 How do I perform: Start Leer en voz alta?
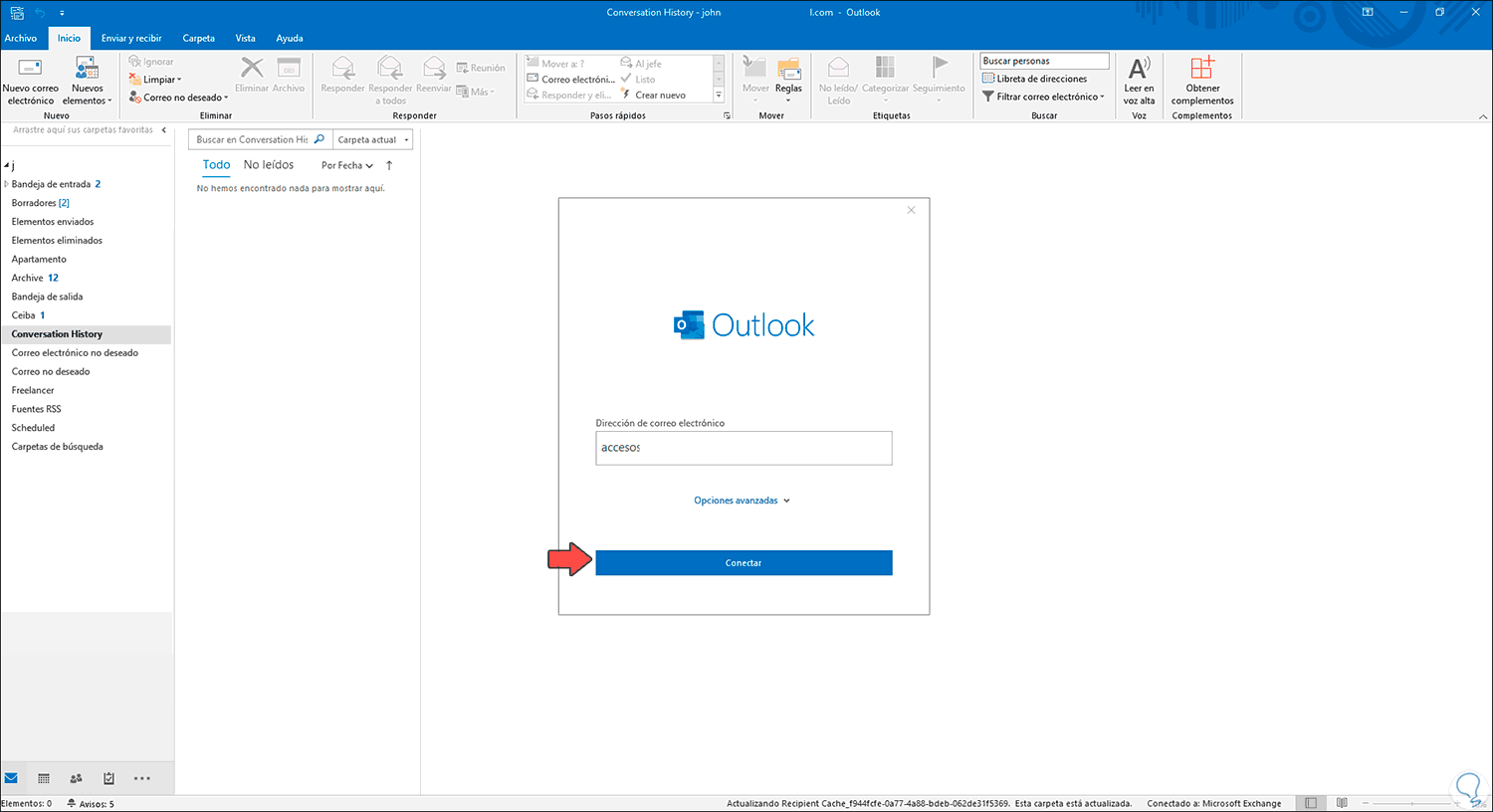(1139, 81)
